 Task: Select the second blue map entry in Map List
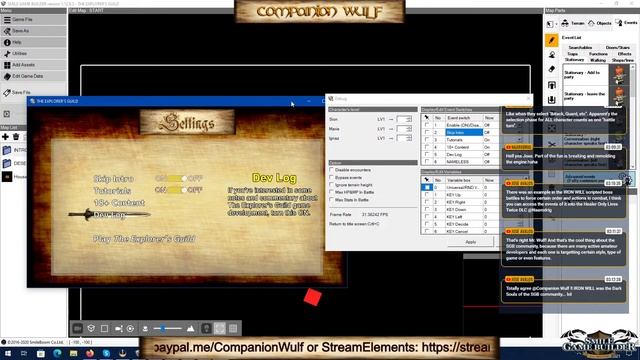point(14,163)
